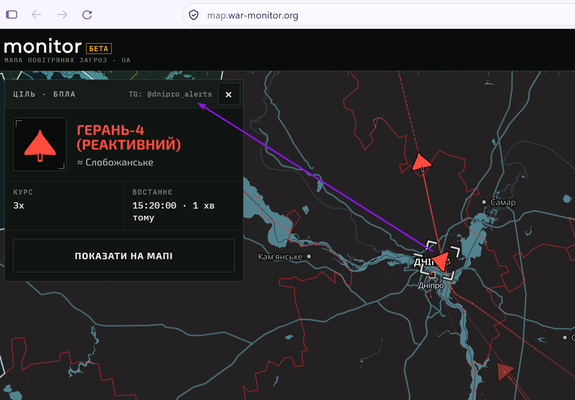The image size is (575, 400).
Task: Click the last seen time 15:20:00
Action: click(154, 206)
